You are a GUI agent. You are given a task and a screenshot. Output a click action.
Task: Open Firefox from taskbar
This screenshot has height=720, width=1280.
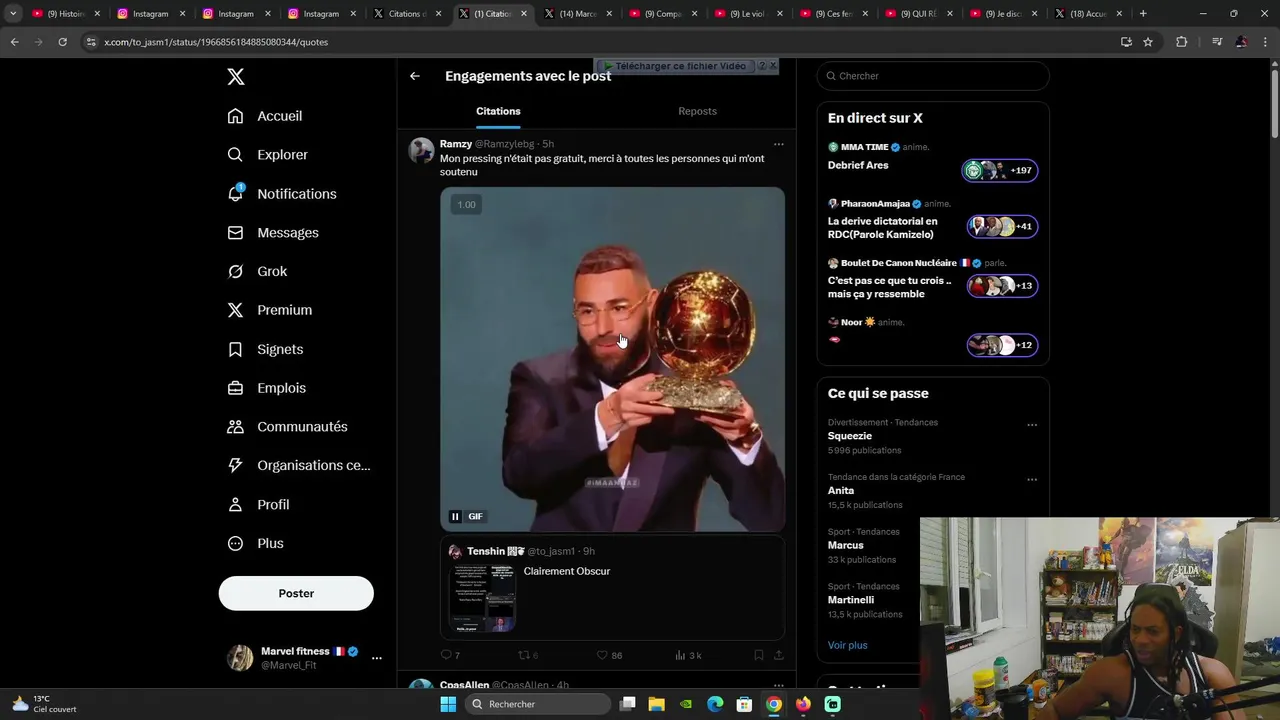point(803,704)
